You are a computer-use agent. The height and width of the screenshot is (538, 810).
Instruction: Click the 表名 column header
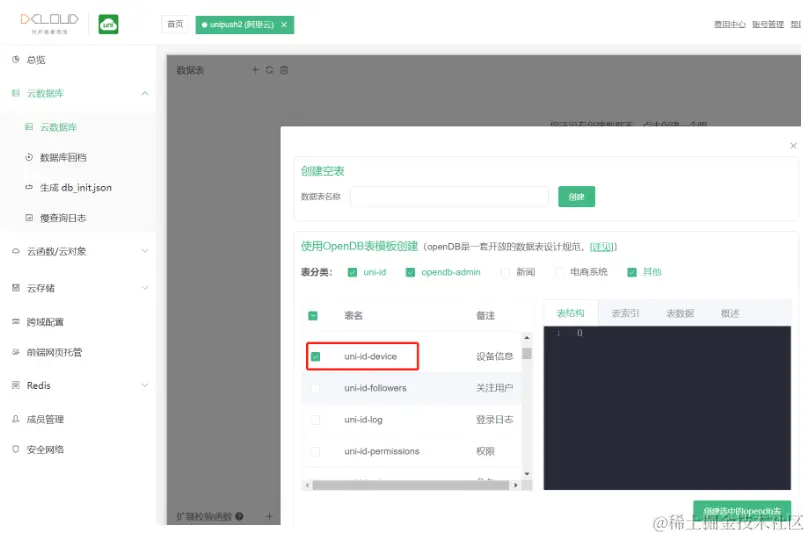353,316
